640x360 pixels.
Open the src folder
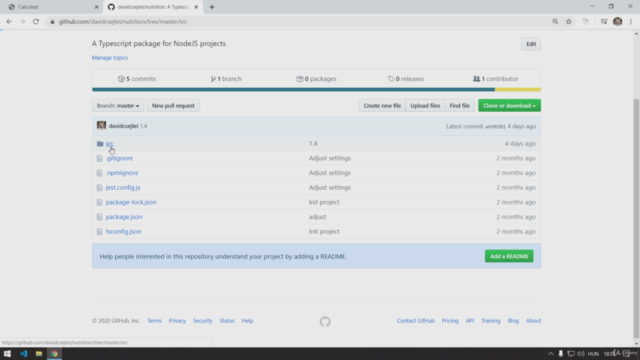(x=109, y=144)
